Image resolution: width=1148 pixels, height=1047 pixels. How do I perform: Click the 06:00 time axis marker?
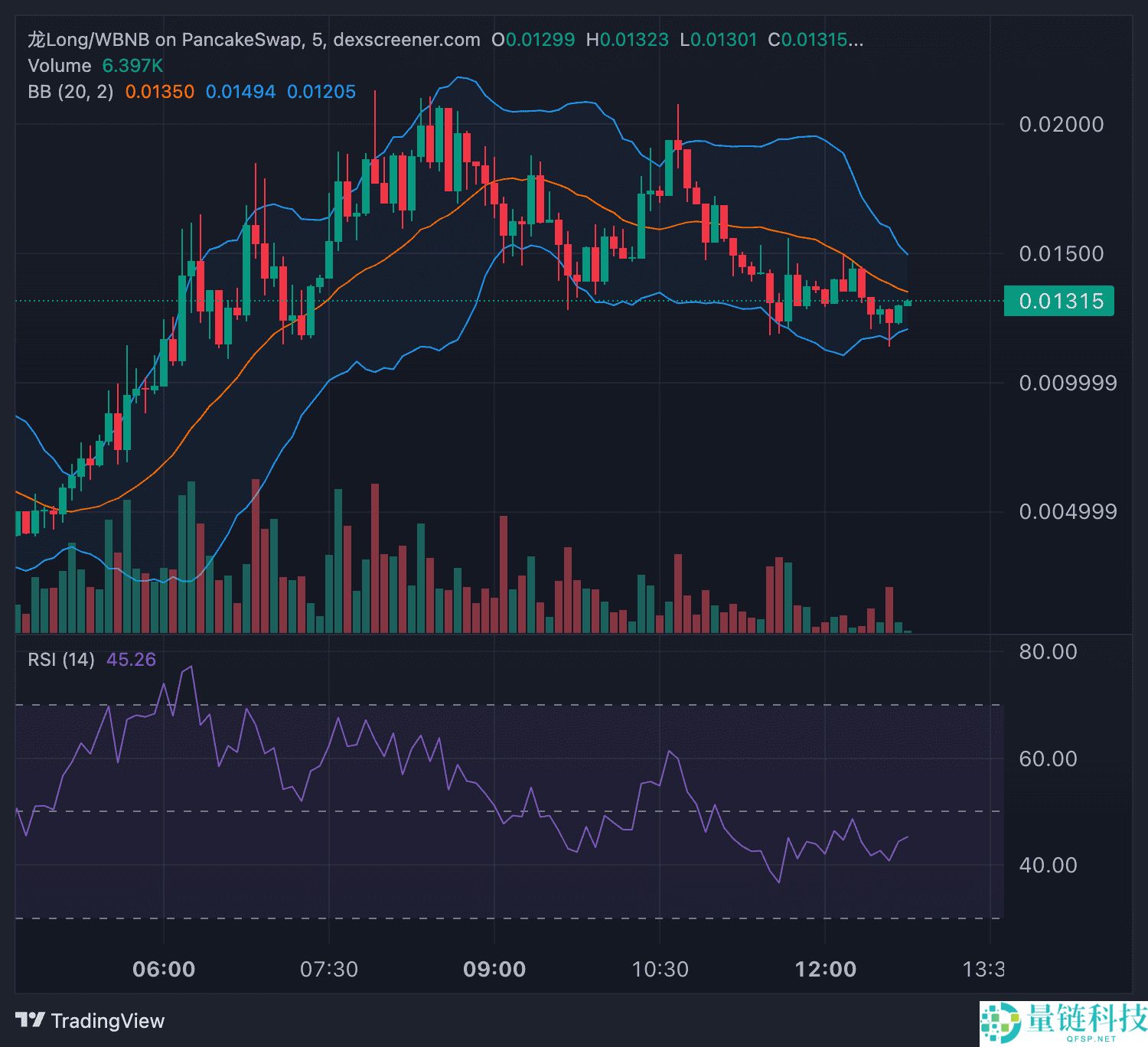point(164,970)
